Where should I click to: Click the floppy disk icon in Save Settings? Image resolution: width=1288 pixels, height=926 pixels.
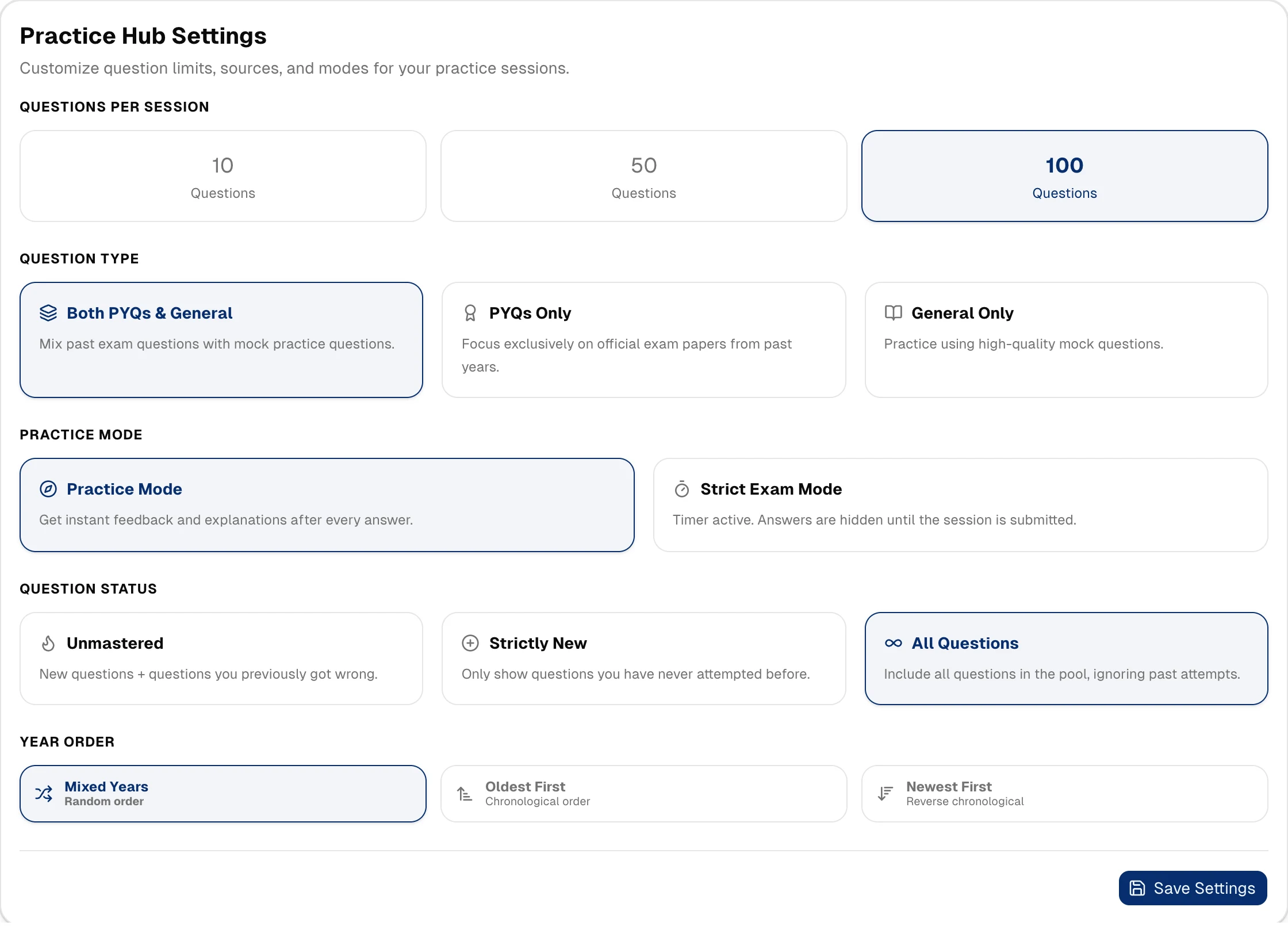click(x=1137, y=888)
